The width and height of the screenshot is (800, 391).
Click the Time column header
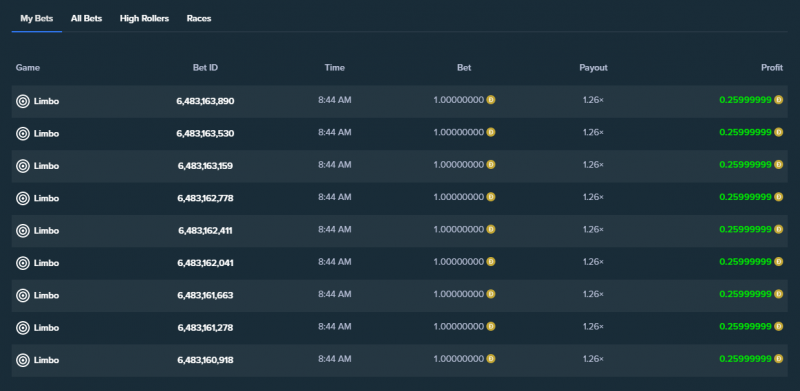pos(335,67)
